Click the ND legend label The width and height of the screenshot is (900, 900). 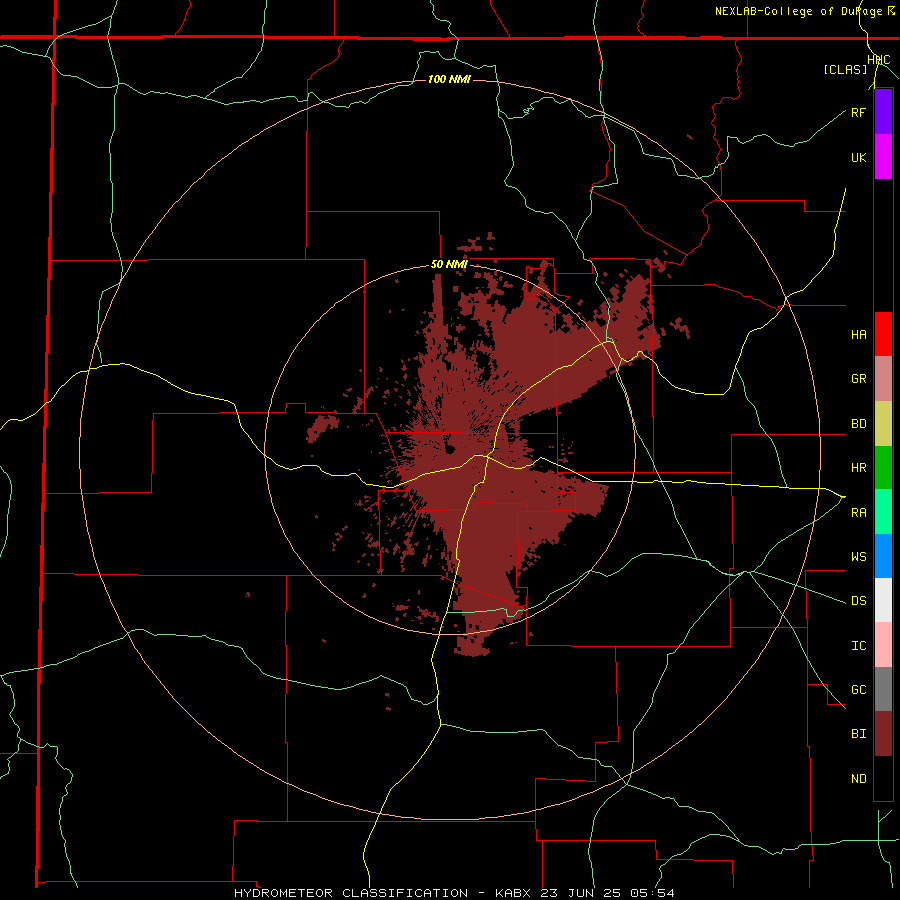point(858,779)
